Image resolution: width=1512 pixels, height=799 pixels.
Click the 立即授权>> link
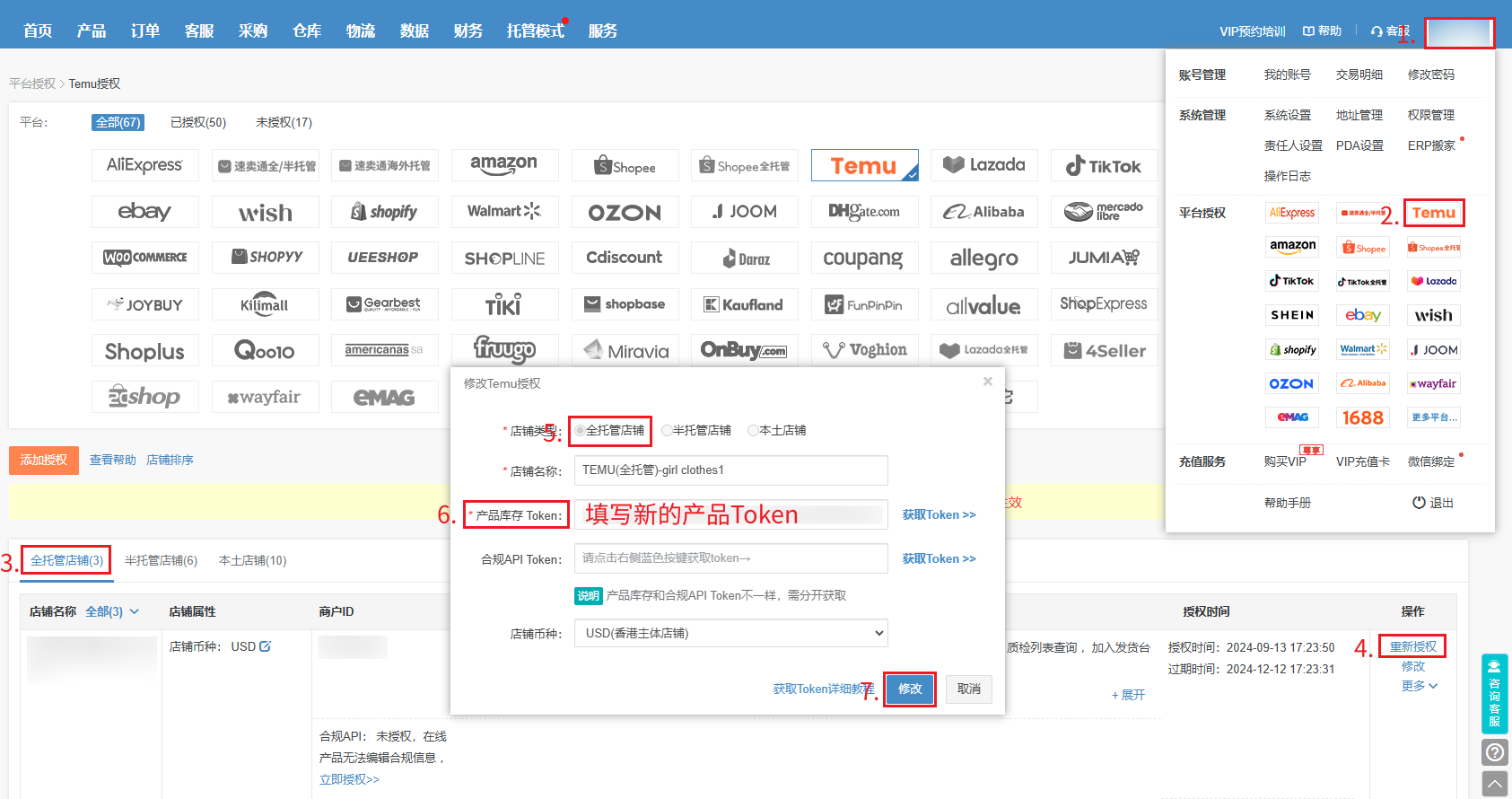pos(349,779)
